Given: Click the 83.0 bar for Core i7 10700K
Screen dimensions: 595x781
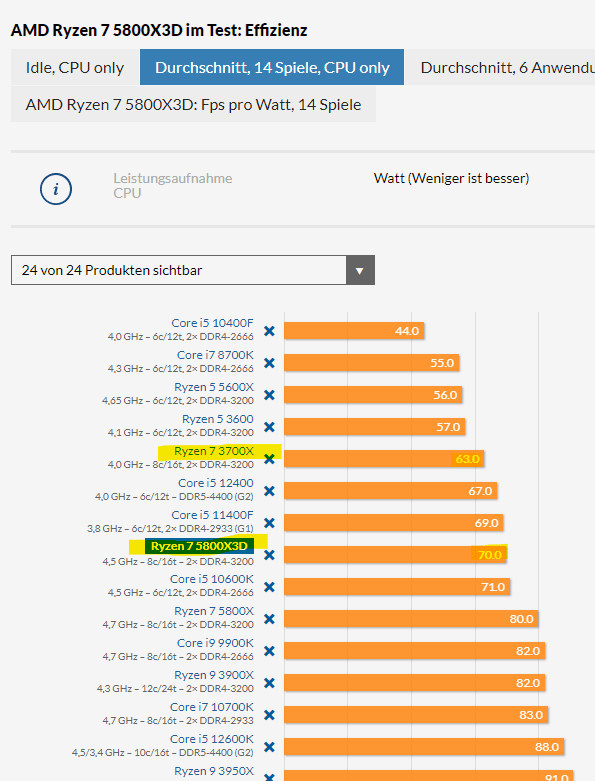Looking at the screenshot, I should pyautogui.click(x=416, y=715).
